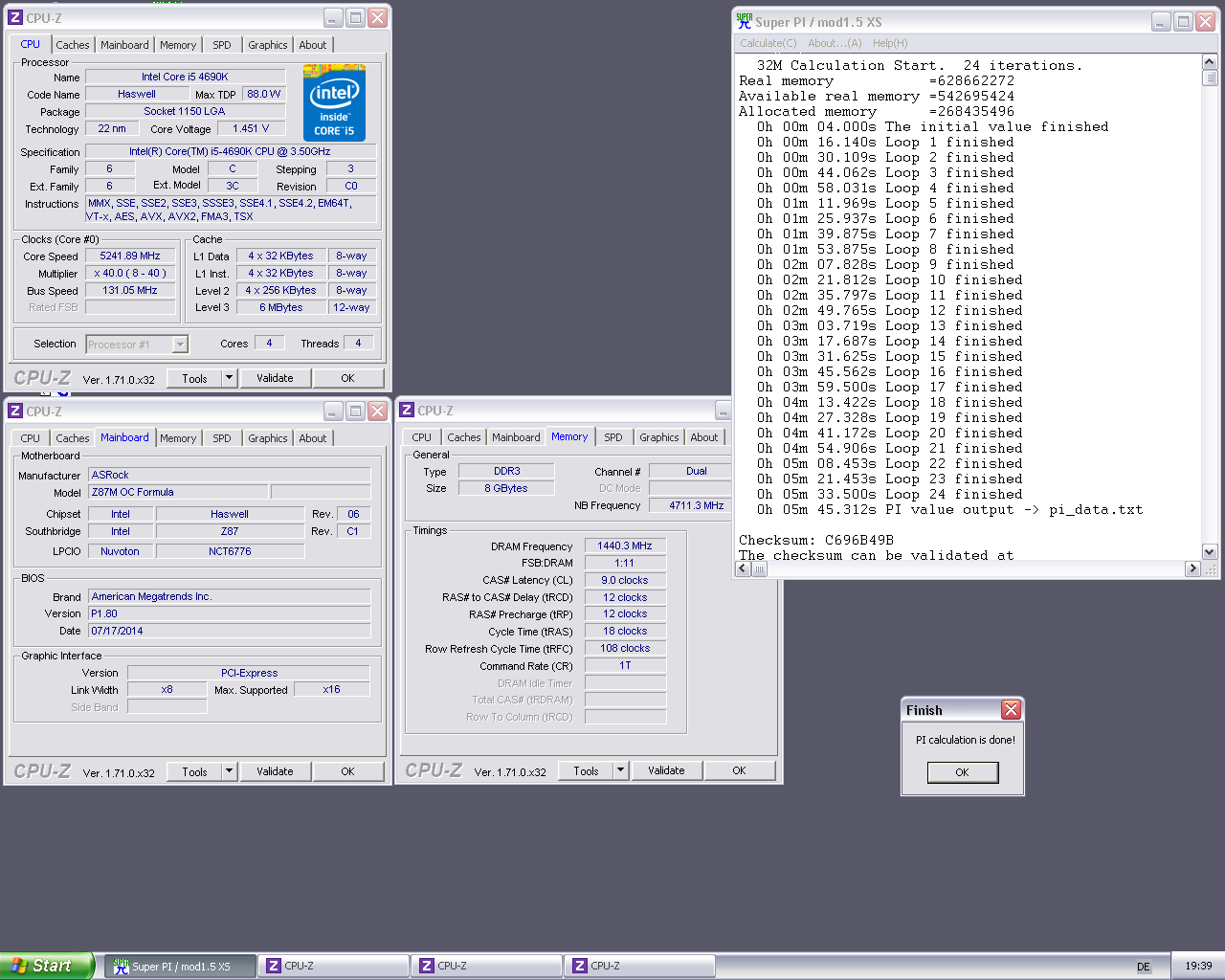
Task: Open the About...(A) menu in Super PI
Action: pos(835,43)
